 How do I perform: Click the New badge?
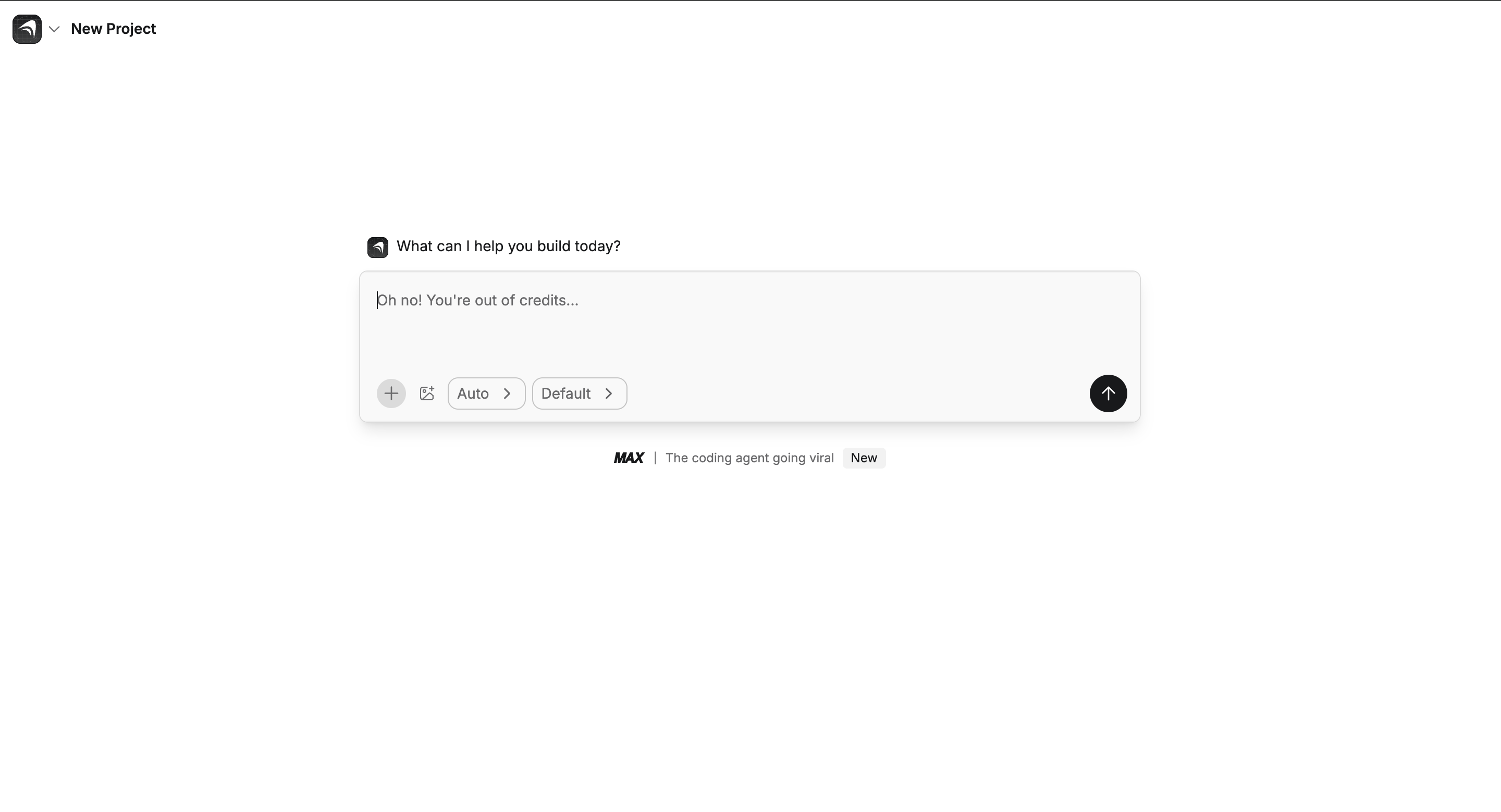864,458
